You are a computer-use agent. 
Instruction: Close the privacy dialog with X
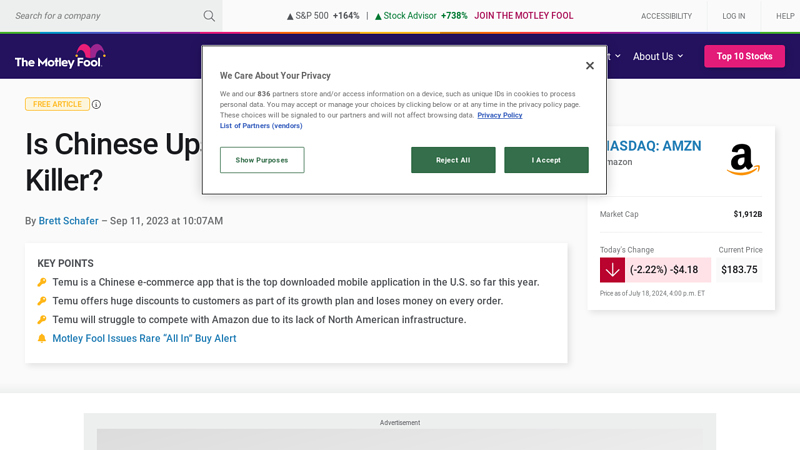590,66
